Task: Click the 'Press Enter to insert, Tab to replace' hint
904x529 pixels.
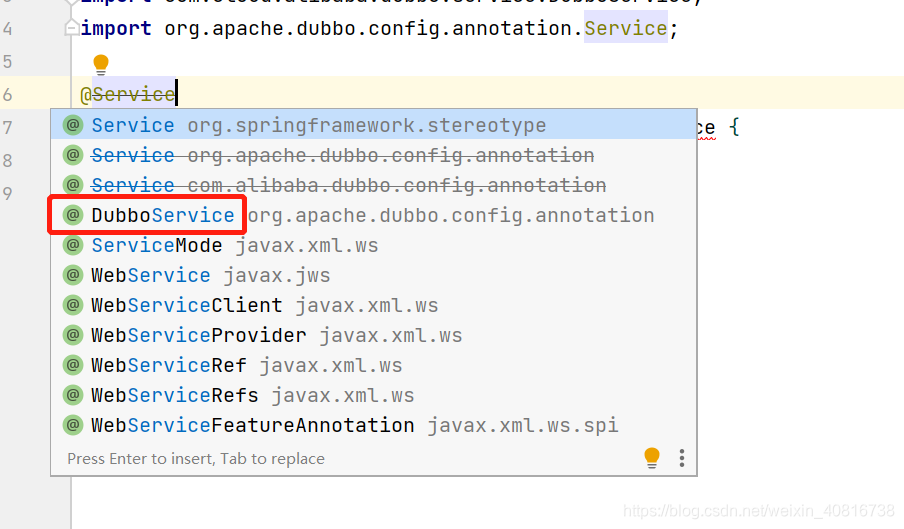Action: [x=196, y=459]
